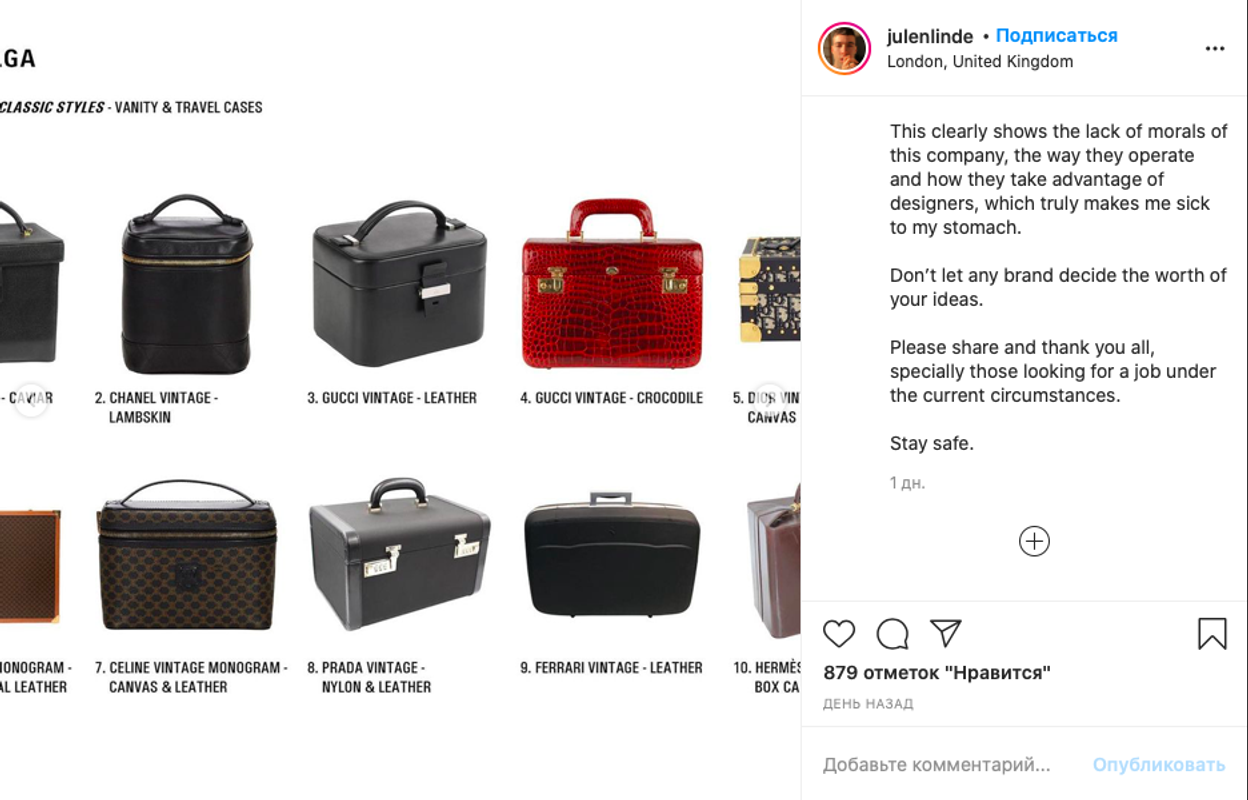Screen dimensions: 1248x800
Task: Go to previous carousel image arrow
Action: [x=31, y=399]
